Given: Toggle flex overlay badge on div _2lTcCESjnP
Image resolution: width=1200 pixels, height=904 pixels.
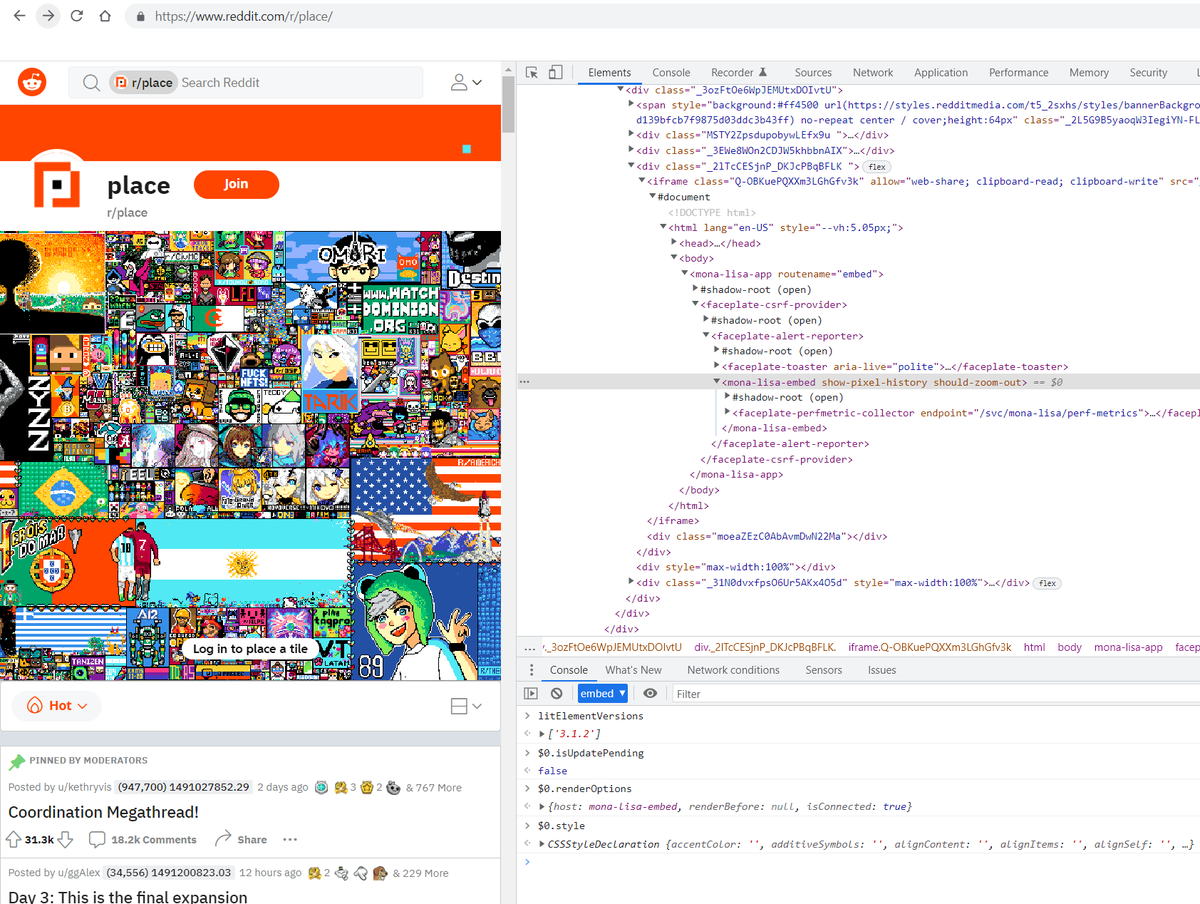Looking at the screenshot, I should coord(877,166).
